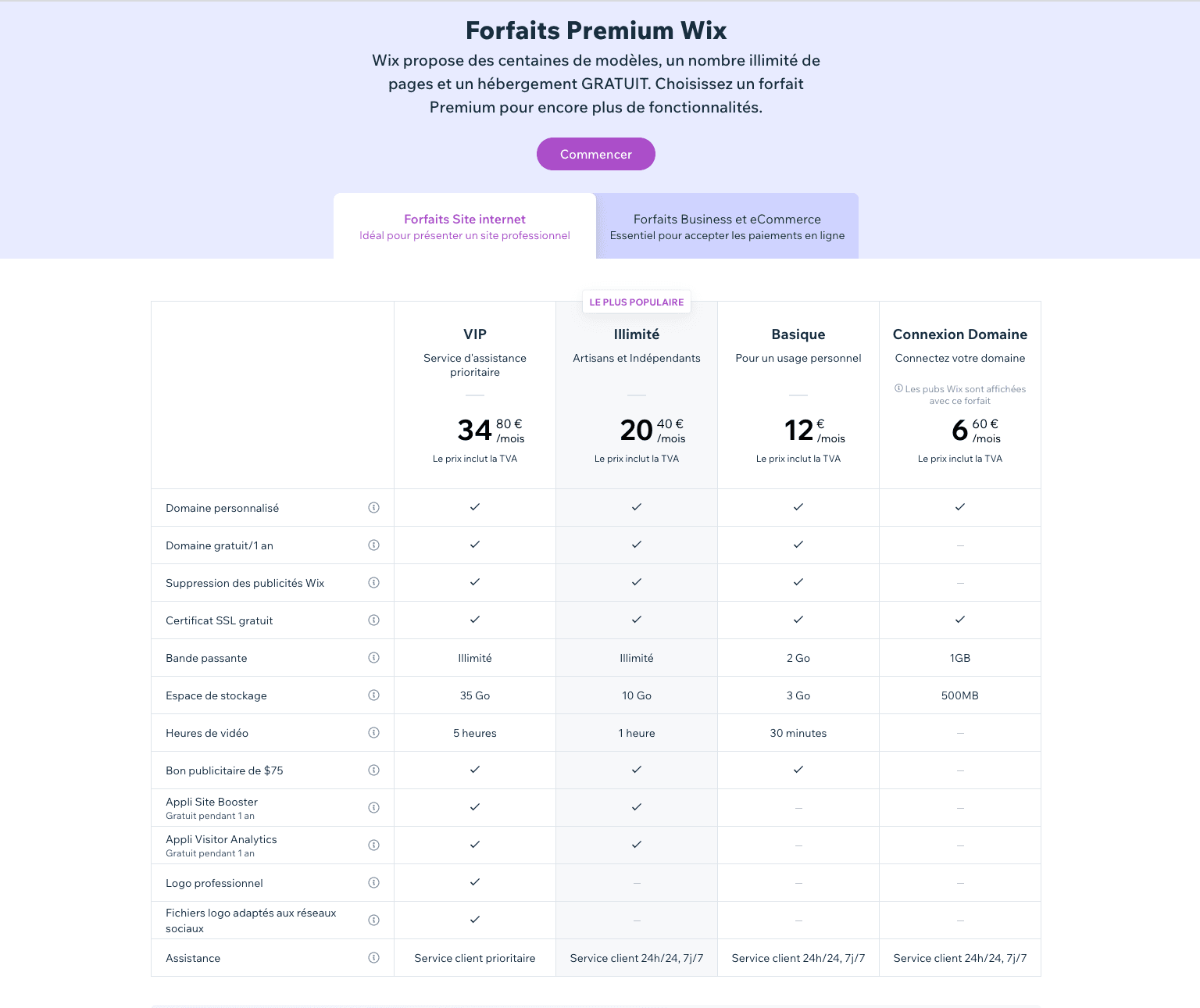
Task: Click info icon for Appli Site Booster
Action: pos(373,808)
